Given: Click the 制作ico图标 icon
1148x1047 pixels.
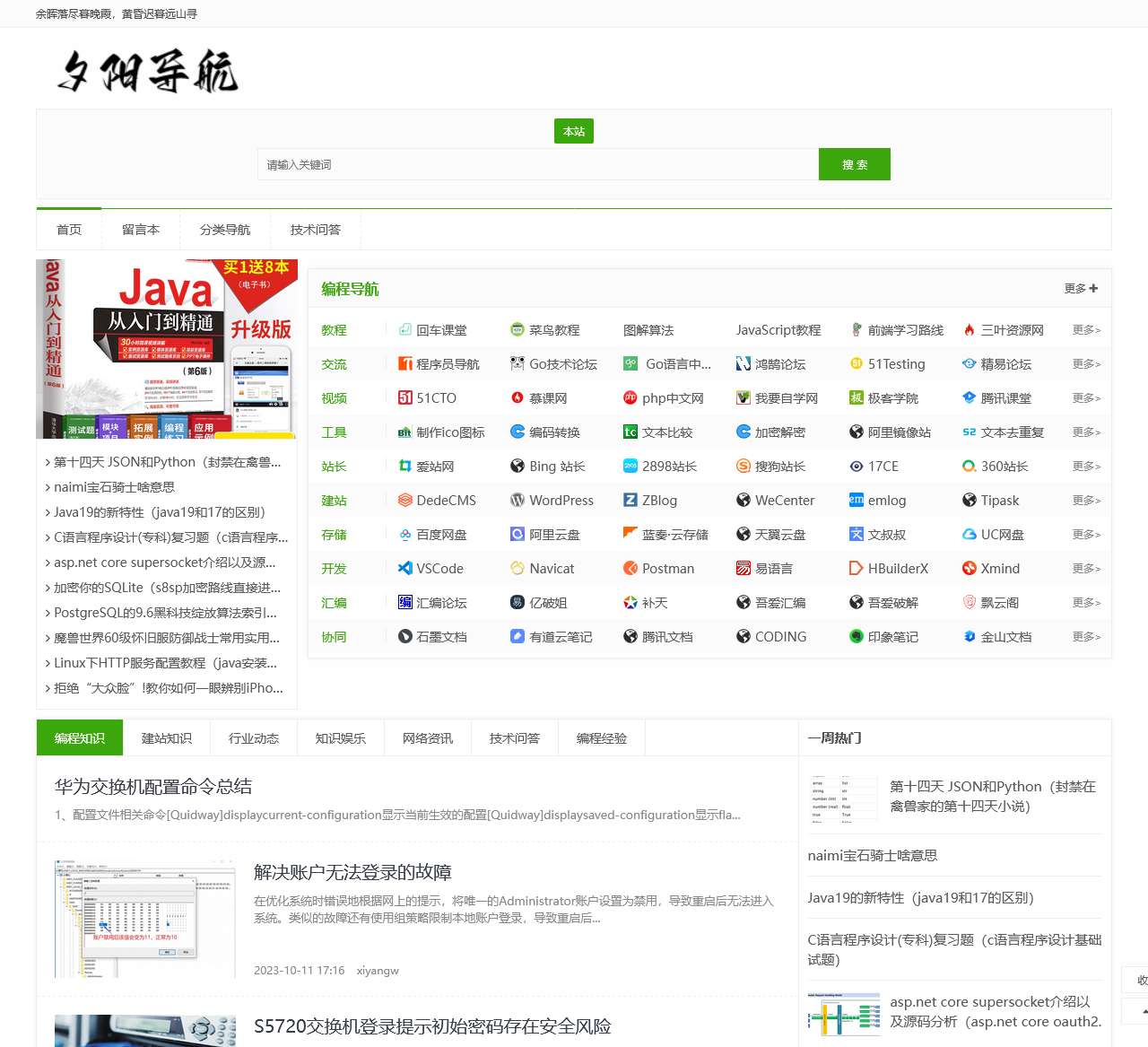Looking at the screenshot, I should [x=405, y=432].
